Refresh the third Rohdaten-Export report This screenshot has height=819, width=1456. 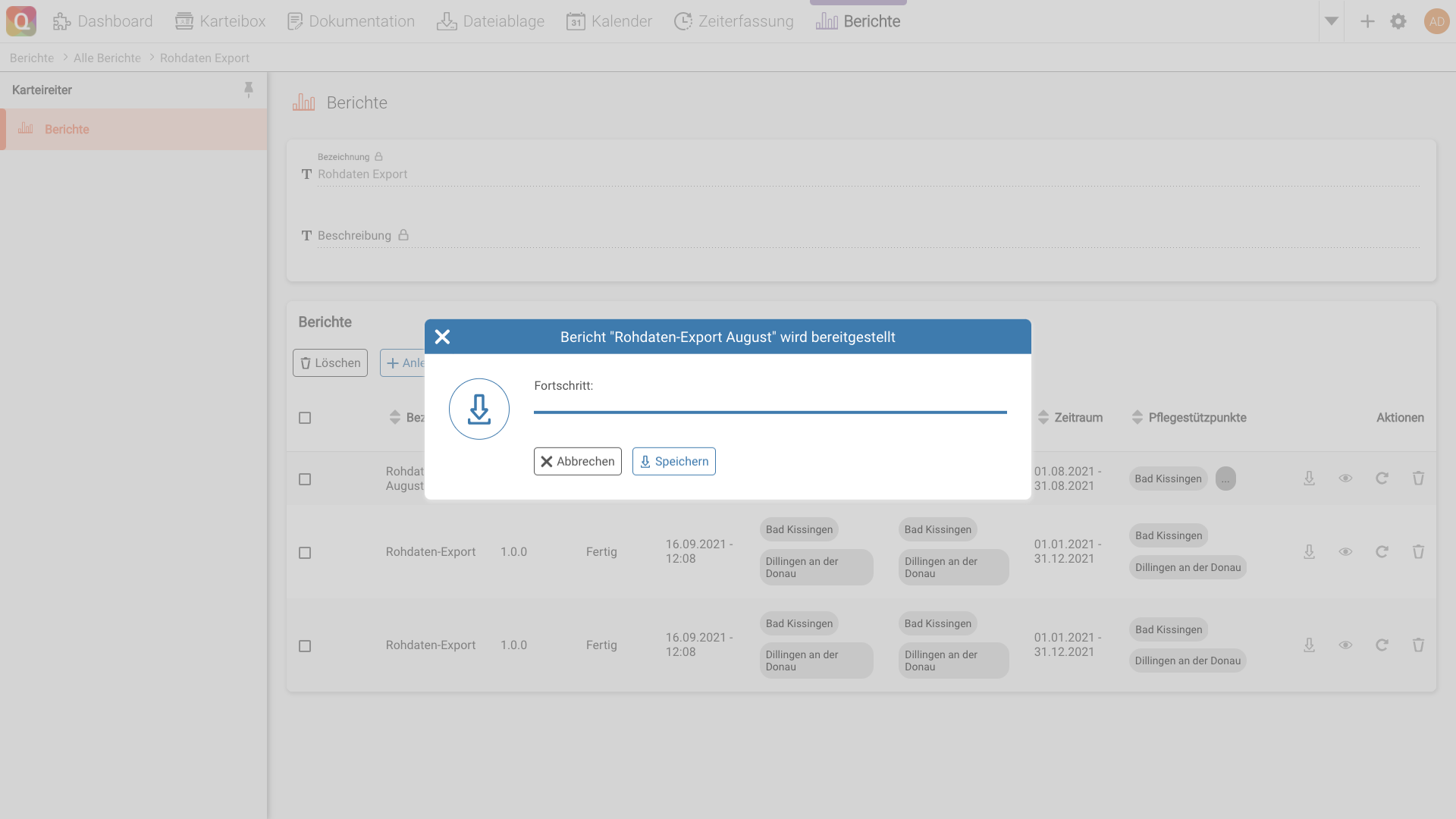tap(1382, 645)
